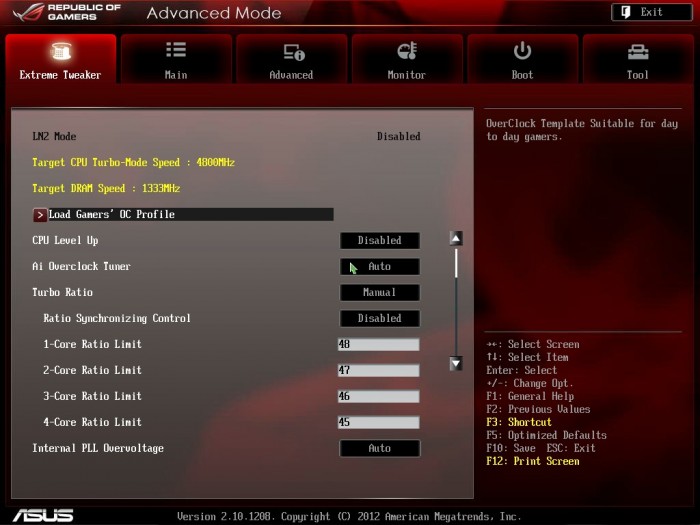Click Target CPU Turbo-Mode Speed text
This screenshot has height=525, width=700.
[x=133, y=162]
